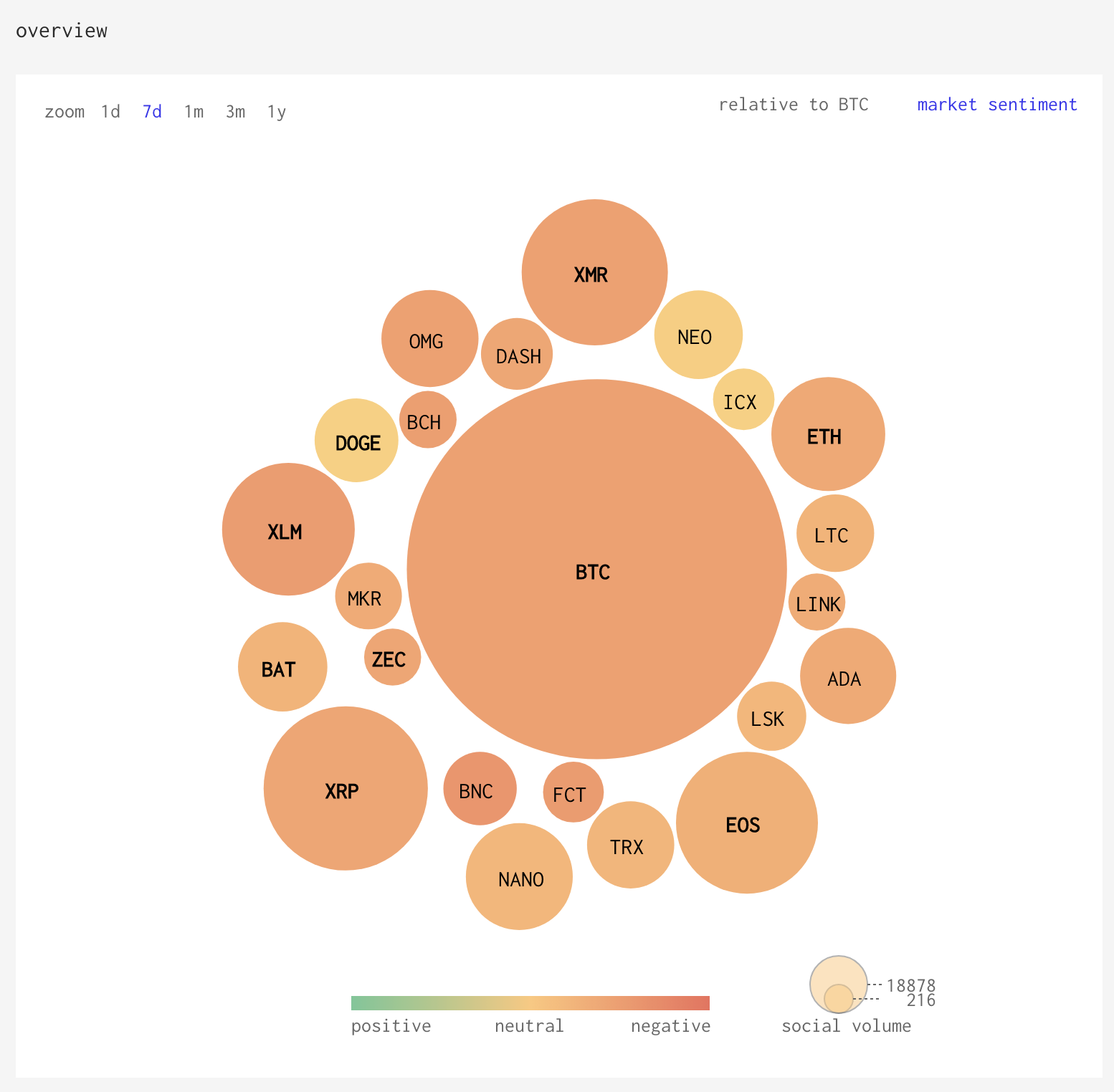Click the 'positive' legend label
Screen dimensions: 1114x1092
391,1026
